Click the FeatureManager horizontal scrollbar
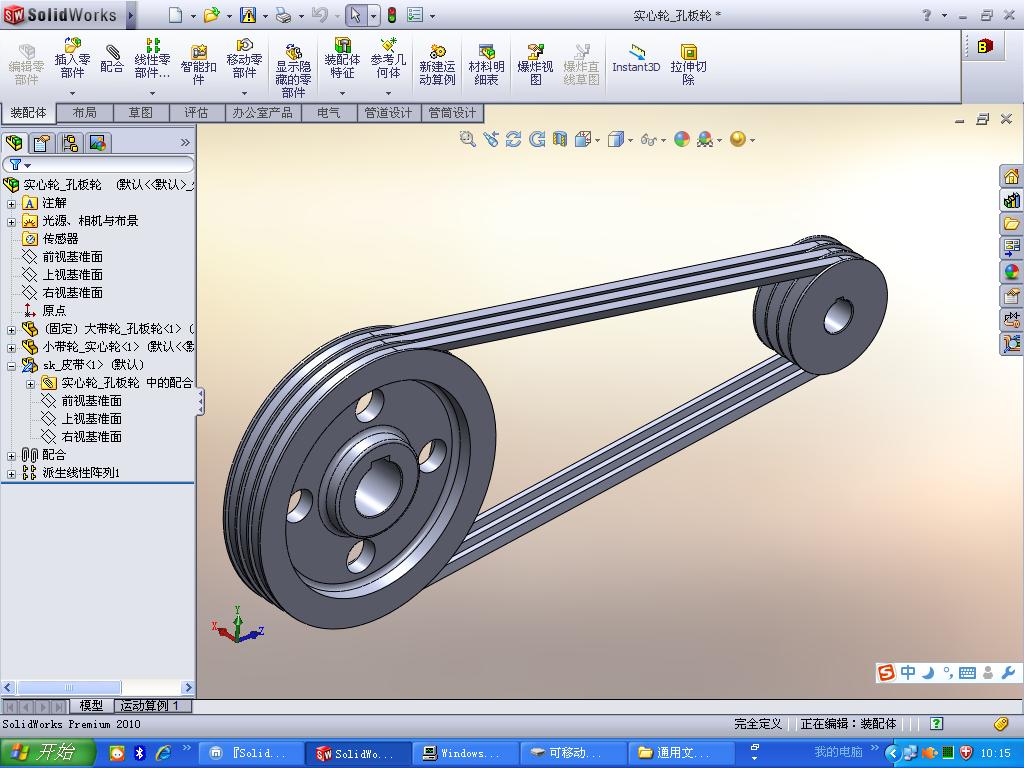Viewport: 1024px width, 768px height. click(98, 687)
